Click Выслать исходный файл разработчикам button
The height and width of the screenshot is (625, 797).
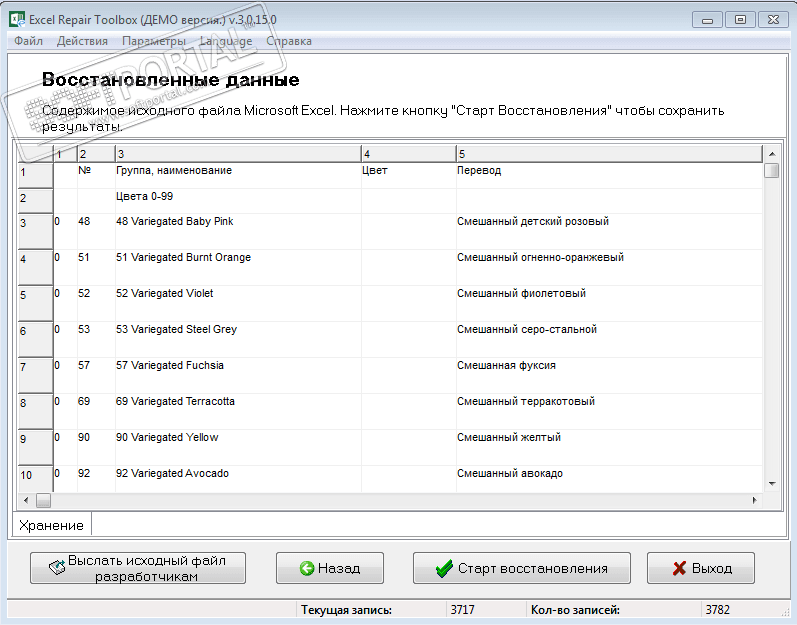click(x=138, y=568)
